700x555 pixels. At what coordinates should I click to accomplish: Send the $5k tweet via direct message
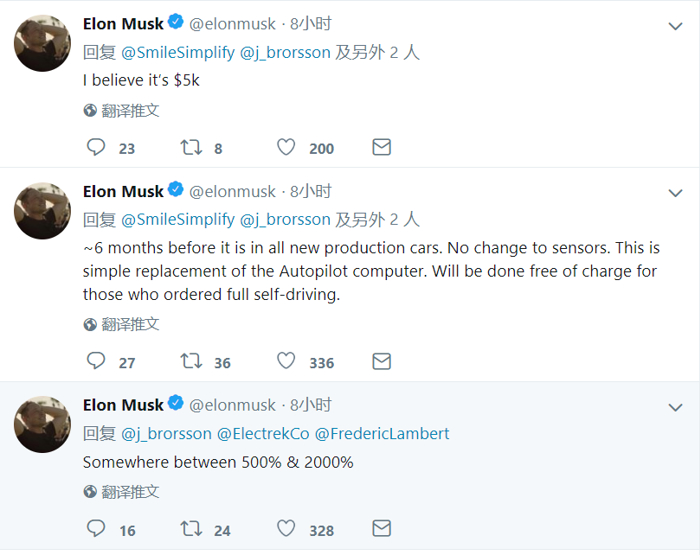pos(381,147)
